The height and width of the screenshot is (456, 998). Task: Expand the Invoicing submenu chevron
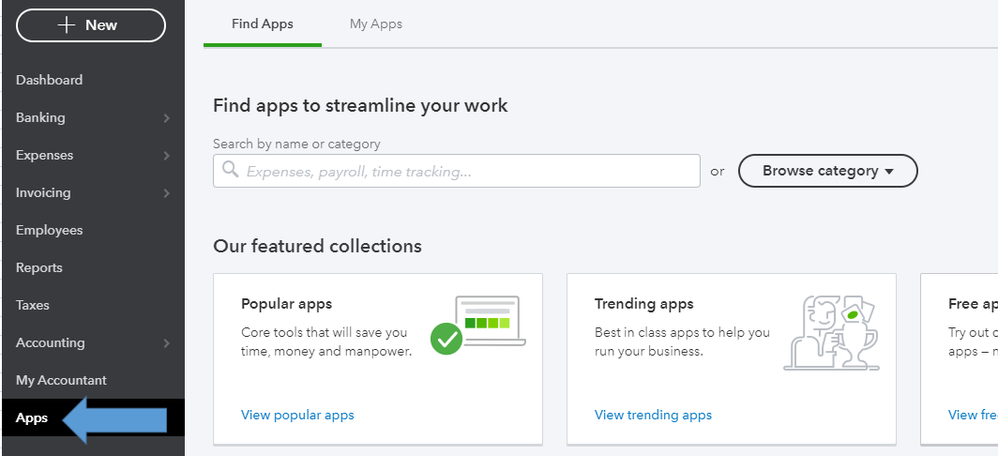tap(166, 193)
